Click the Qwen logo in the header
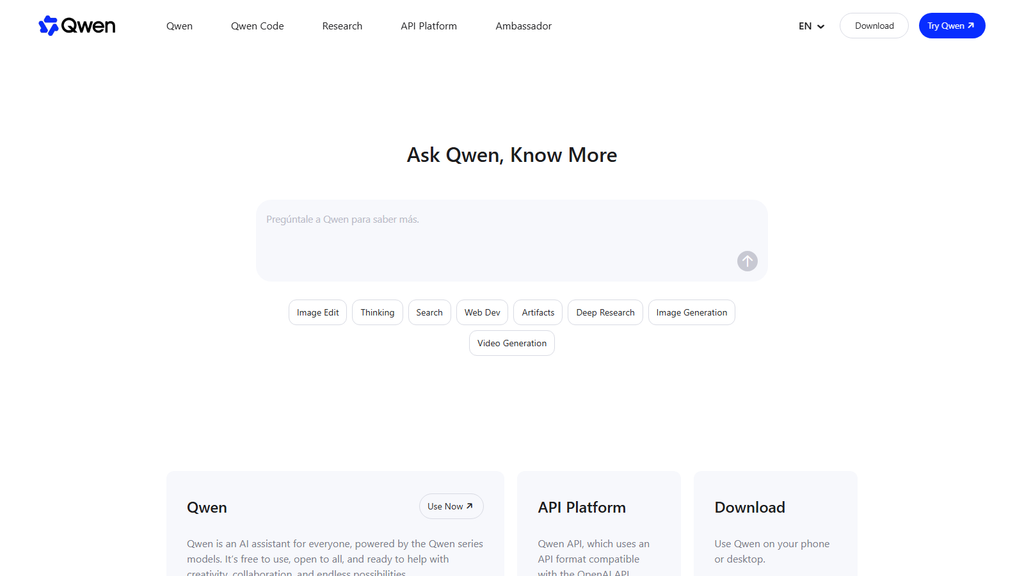Screen dimensions: 1024x576 tap(77, 25)
